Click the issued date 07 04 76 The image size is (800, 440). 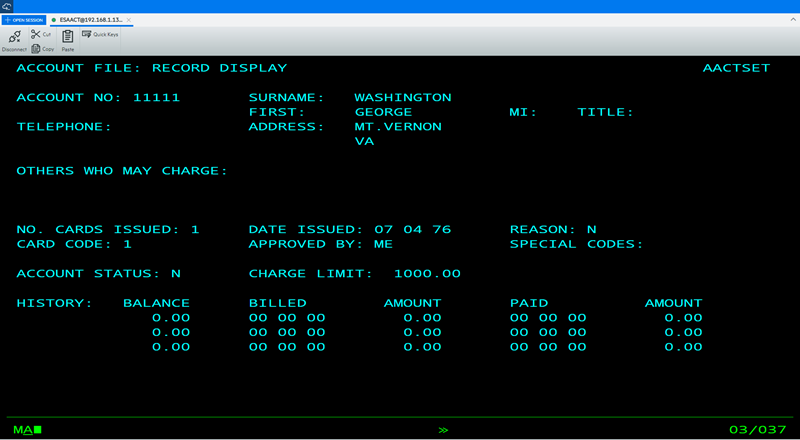413,230
